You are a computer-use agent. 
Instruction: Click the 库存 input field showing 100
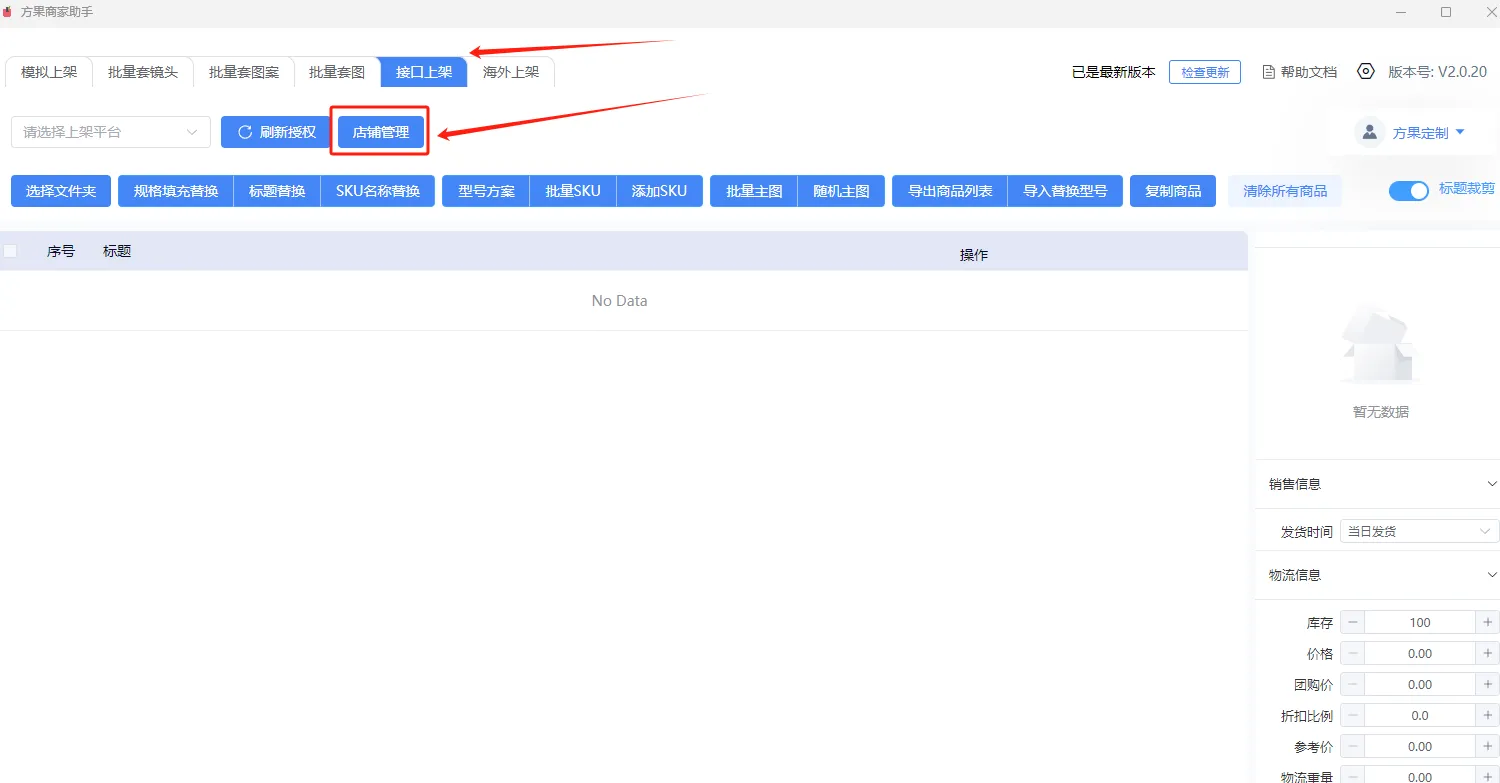pyautogui.click(x=1420, y=622)
